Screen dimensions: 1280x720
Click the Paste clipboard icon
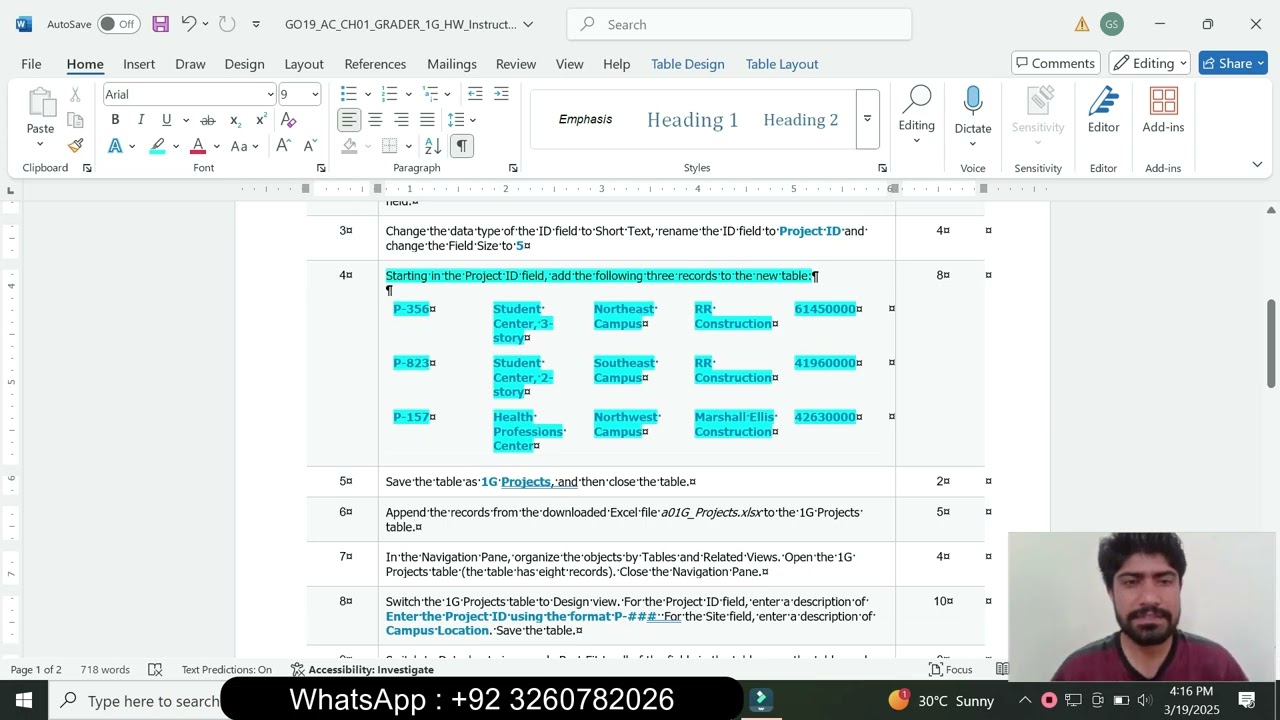coord(40,102)
